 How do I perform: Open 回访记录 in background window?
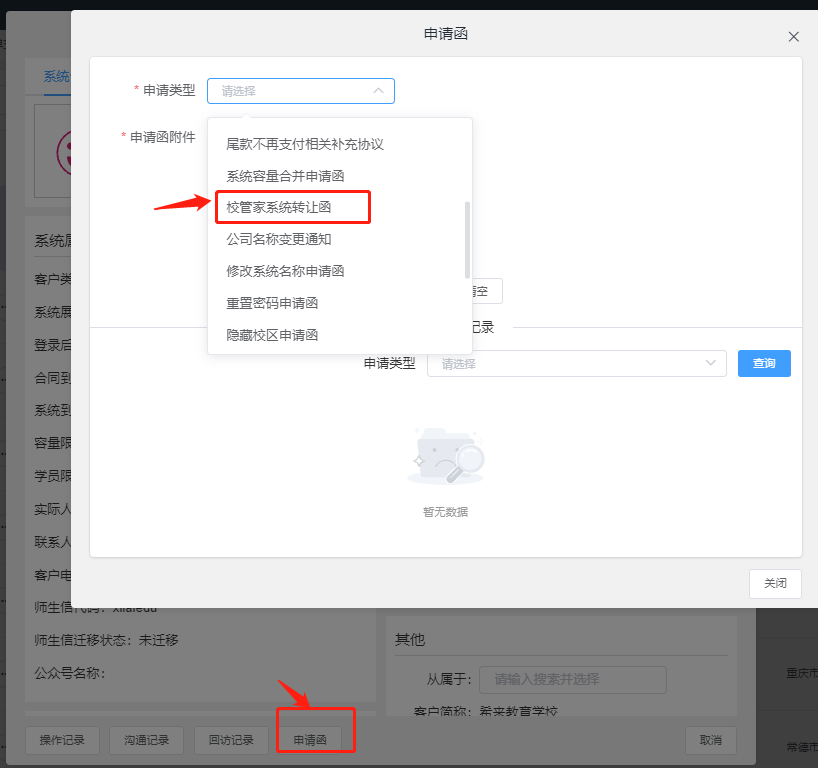(231, 740)
